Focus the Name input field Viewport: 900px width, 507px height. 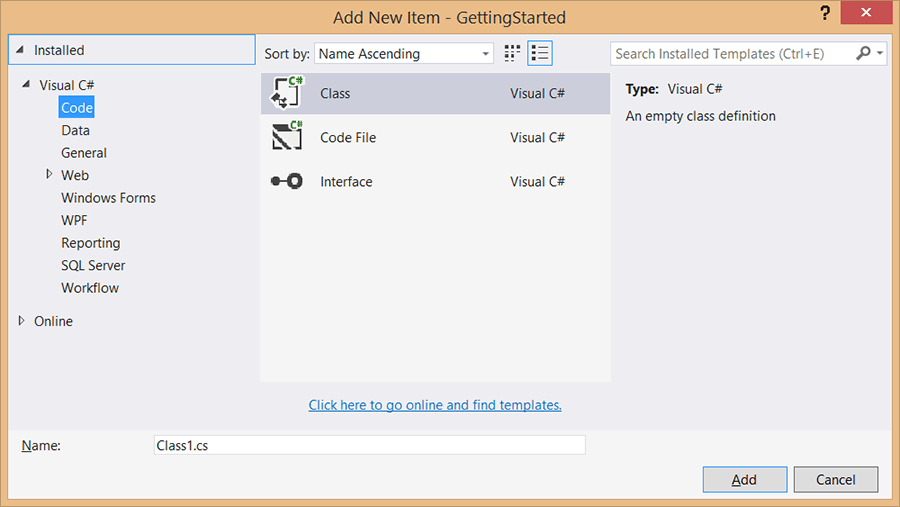(370, 445)
